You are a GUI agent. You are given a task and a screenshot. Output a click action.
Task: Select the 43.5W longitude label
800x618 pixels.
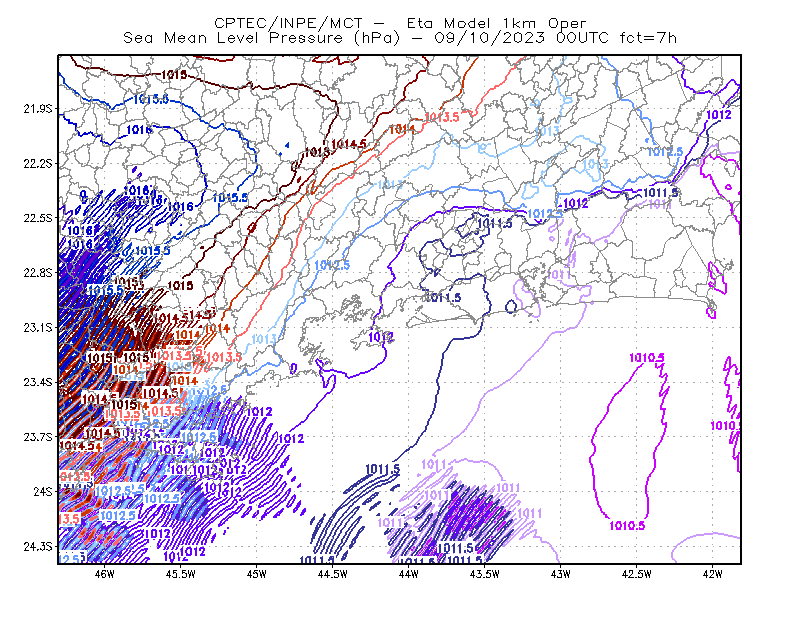[x=484, y=574]
